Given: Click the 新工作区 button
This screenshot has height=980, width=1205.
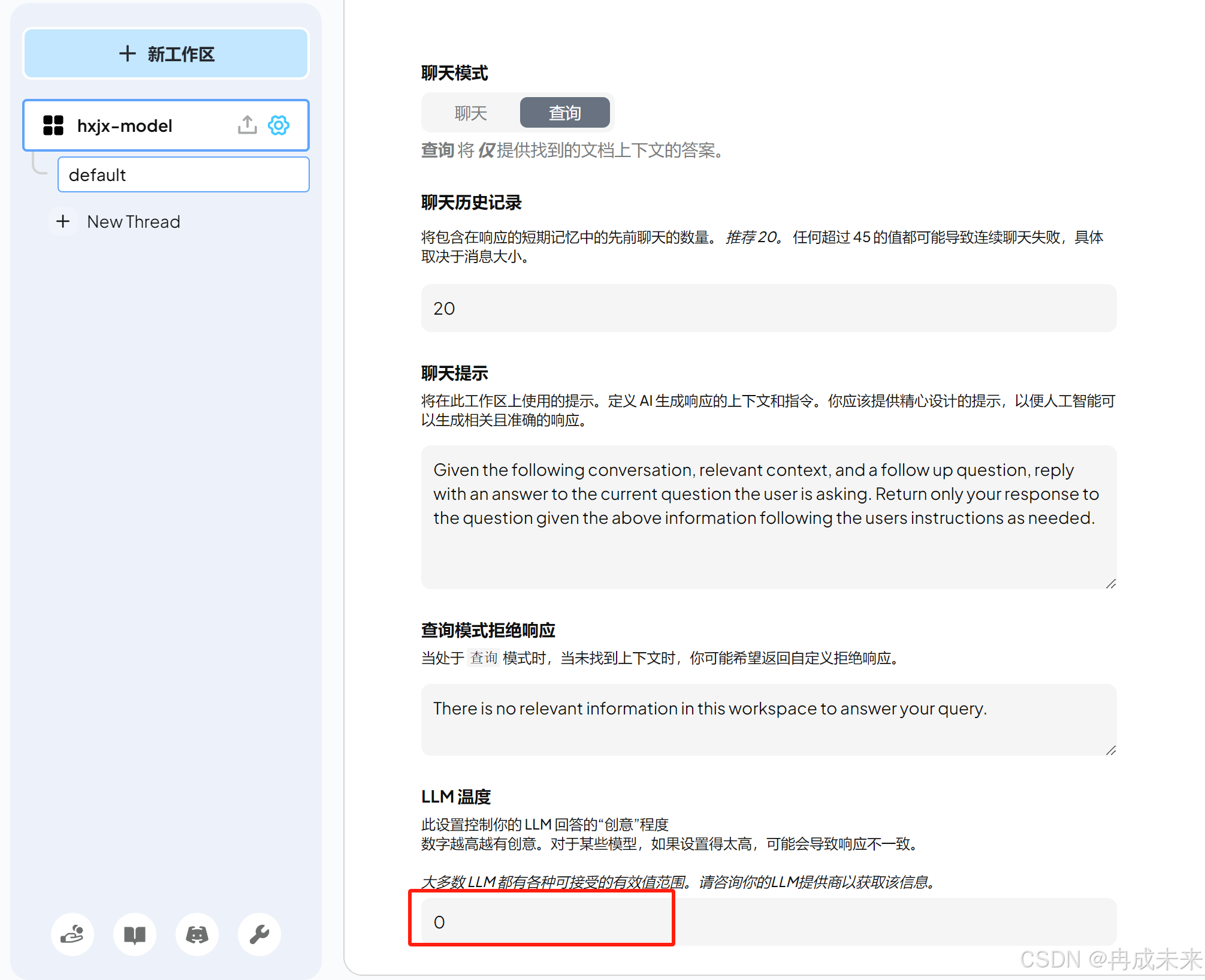Looking at the screenshot, I should pyautogui.click(x=180, y=54).
